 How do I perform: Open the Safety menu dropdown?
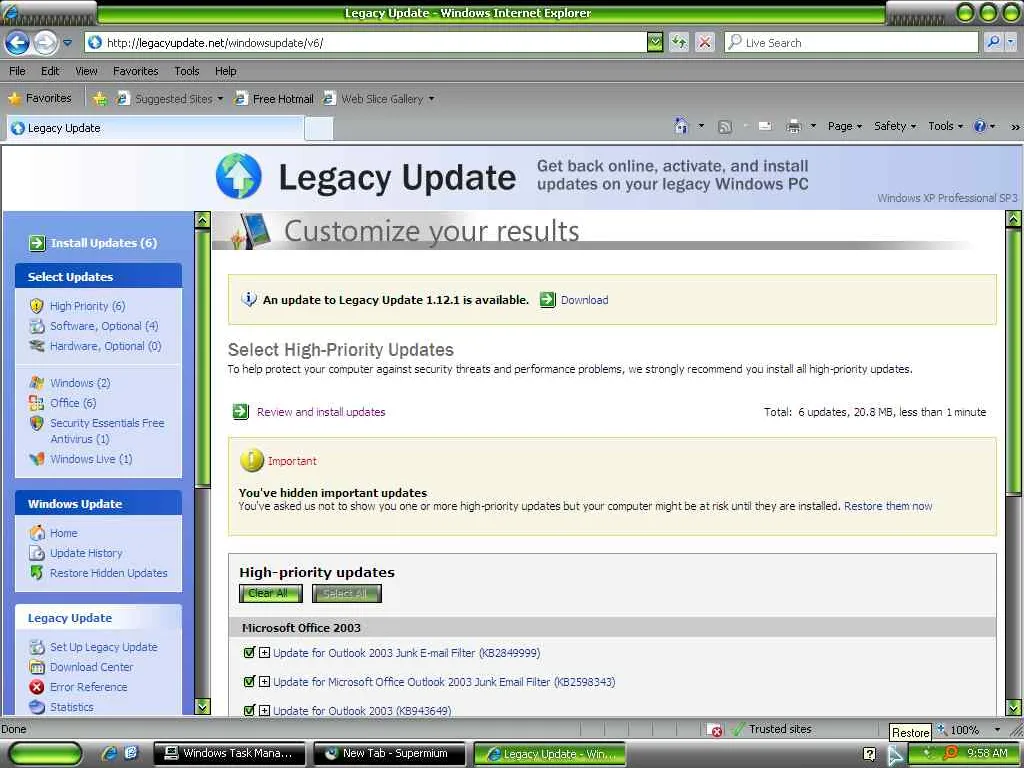tap(895, 126)
